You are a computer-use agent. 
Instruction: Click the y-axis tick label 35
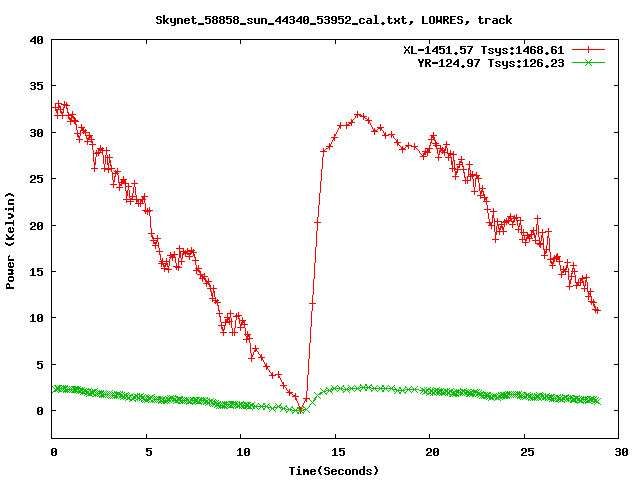tap(36, 86)
